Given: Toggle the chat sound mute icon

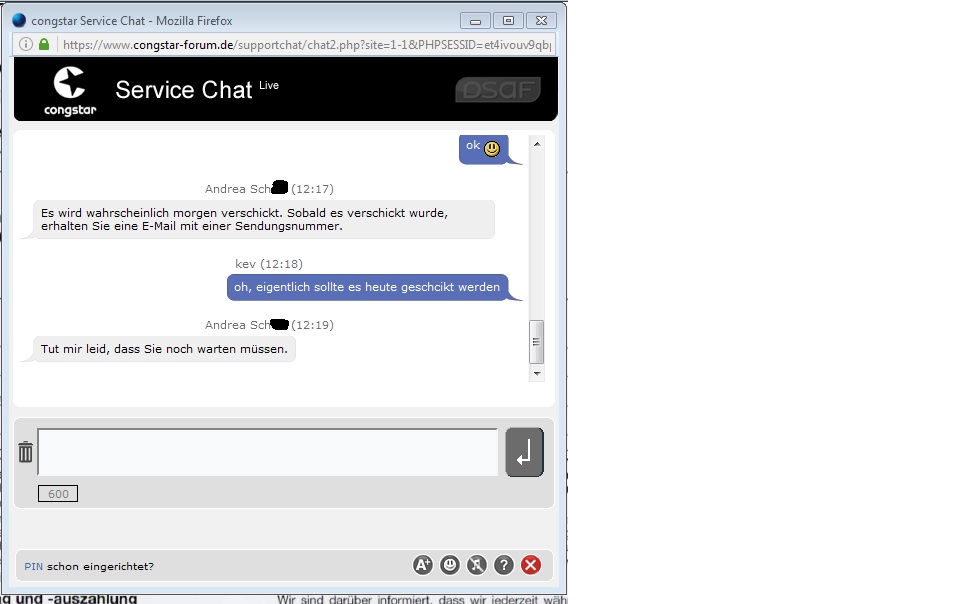Looking at the screenshot, I should 477,565.
